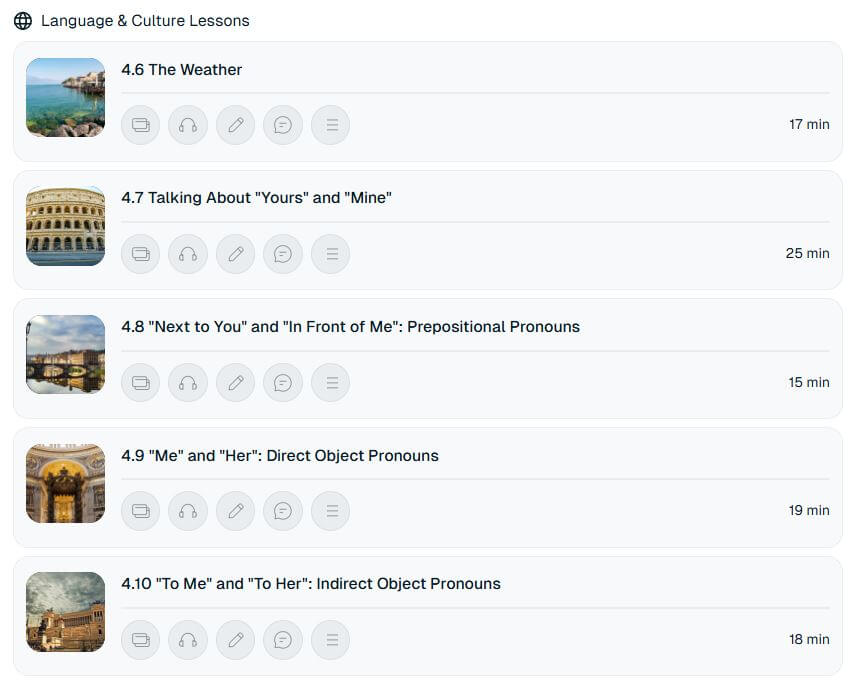Click the globe icon beside Language & Culture Lessons
This screenshot has height=698, width=862.
tap(23, 21)
